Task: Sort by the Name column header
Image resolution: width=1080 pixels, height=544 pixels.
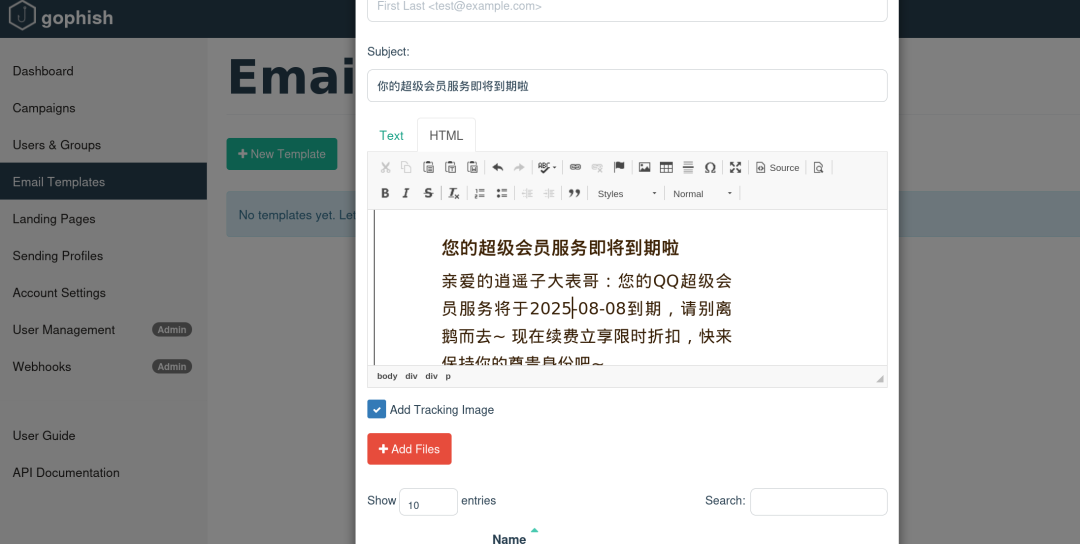Action: point(509,538)
